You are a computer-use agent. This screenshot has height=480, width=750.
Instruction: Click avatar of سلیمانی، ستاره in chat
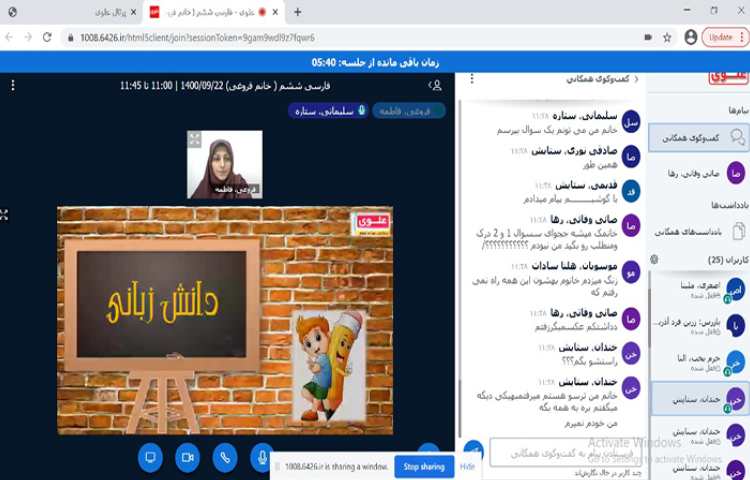point(631,122)
